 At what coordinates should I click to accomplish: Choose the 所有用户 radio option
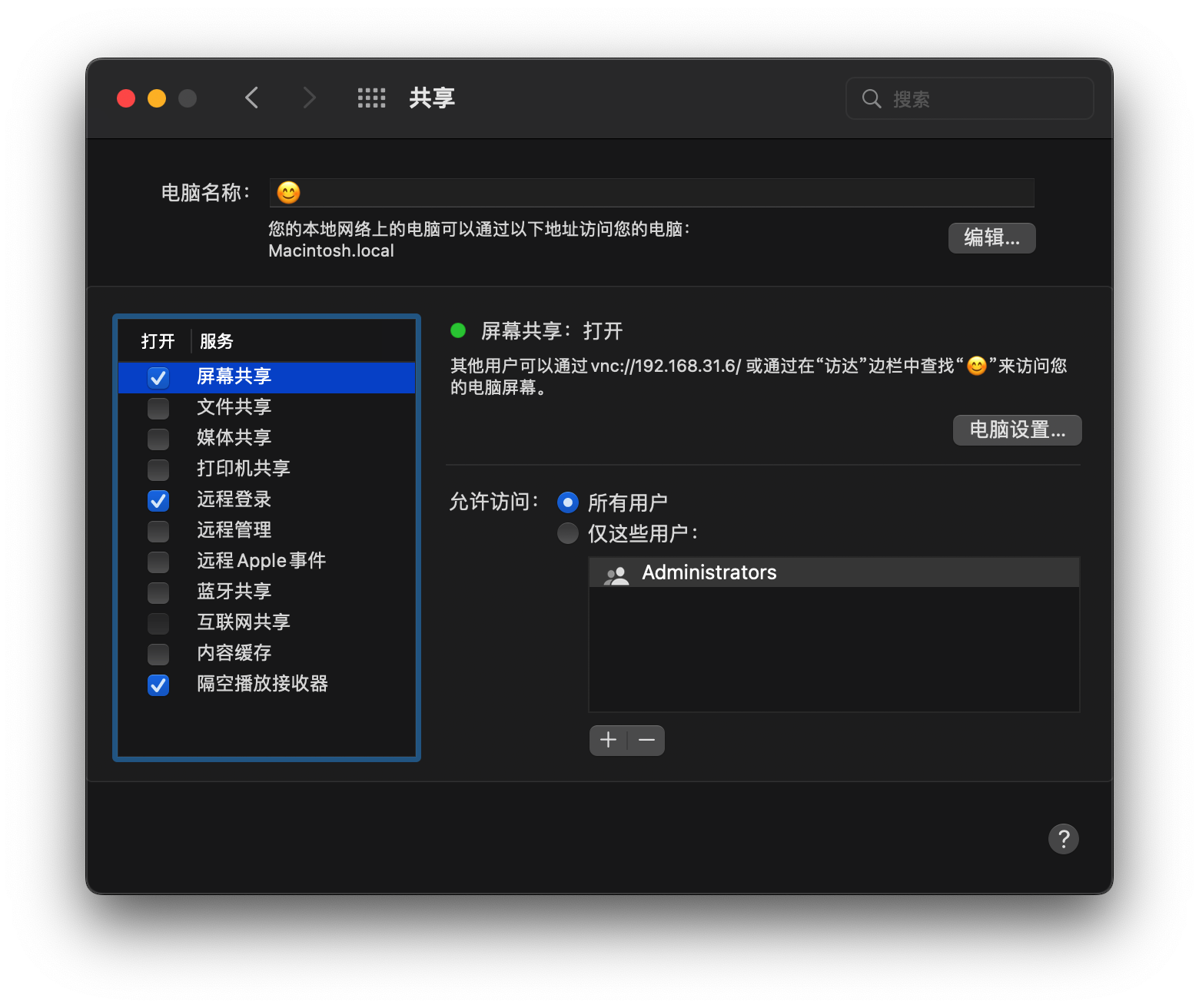(568, 502)
